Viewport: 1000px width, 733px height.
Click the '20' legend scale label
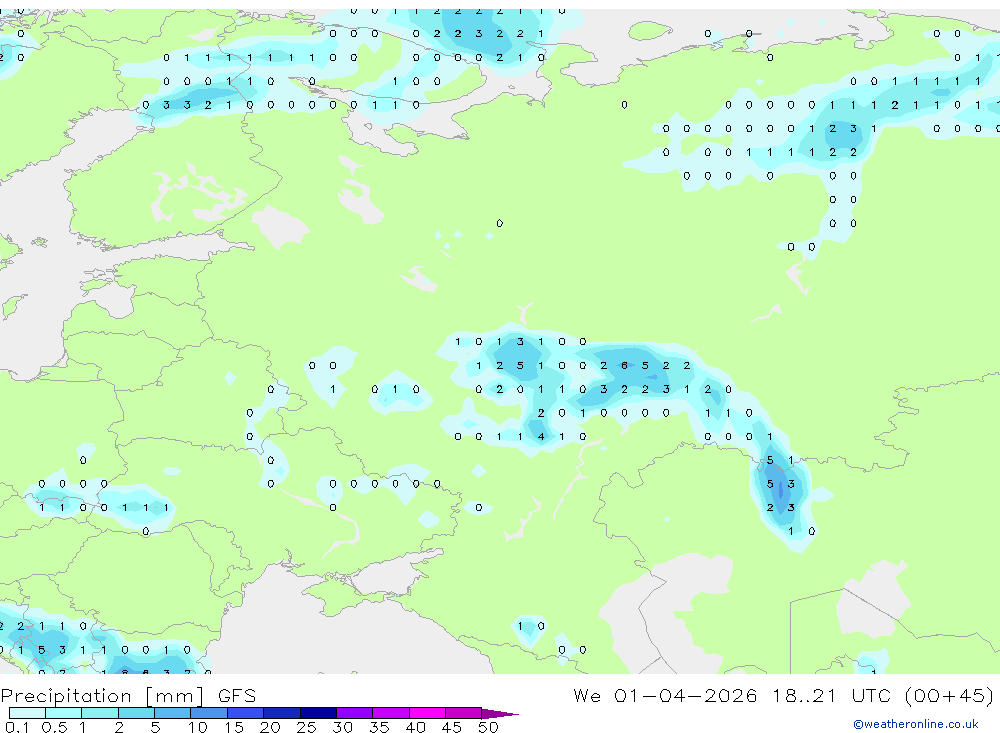tap(270, 727)
